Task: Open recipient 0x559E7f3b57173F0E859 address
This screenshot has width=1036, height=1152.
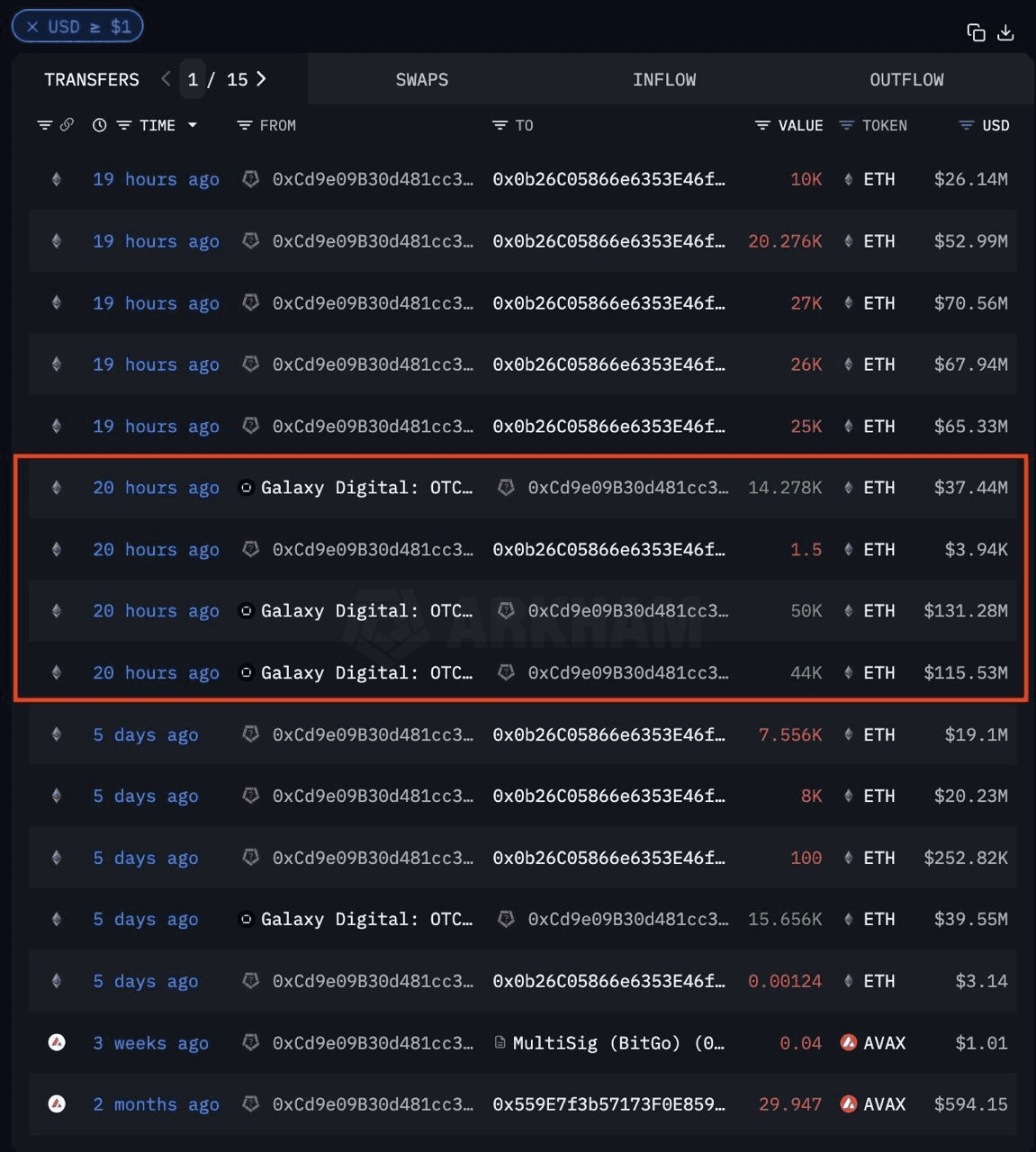Action: click(x=608, y=1104)
